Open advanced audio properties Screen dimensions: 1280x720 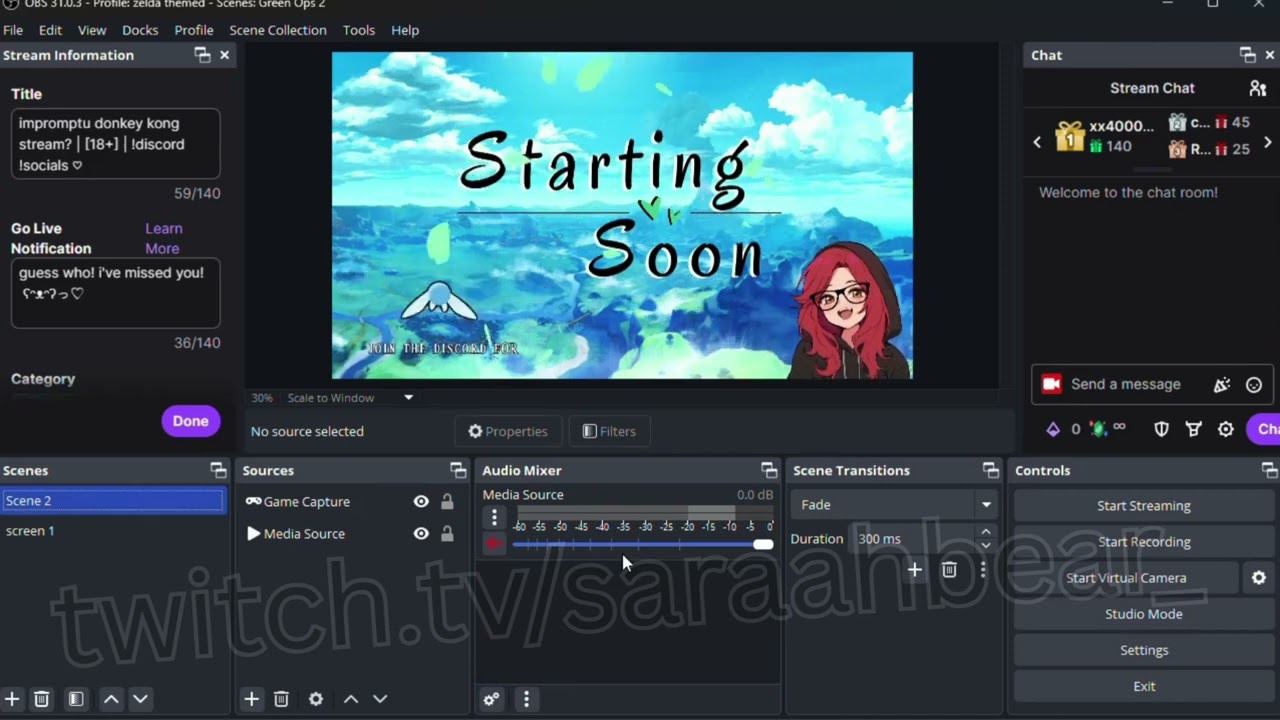491,699
